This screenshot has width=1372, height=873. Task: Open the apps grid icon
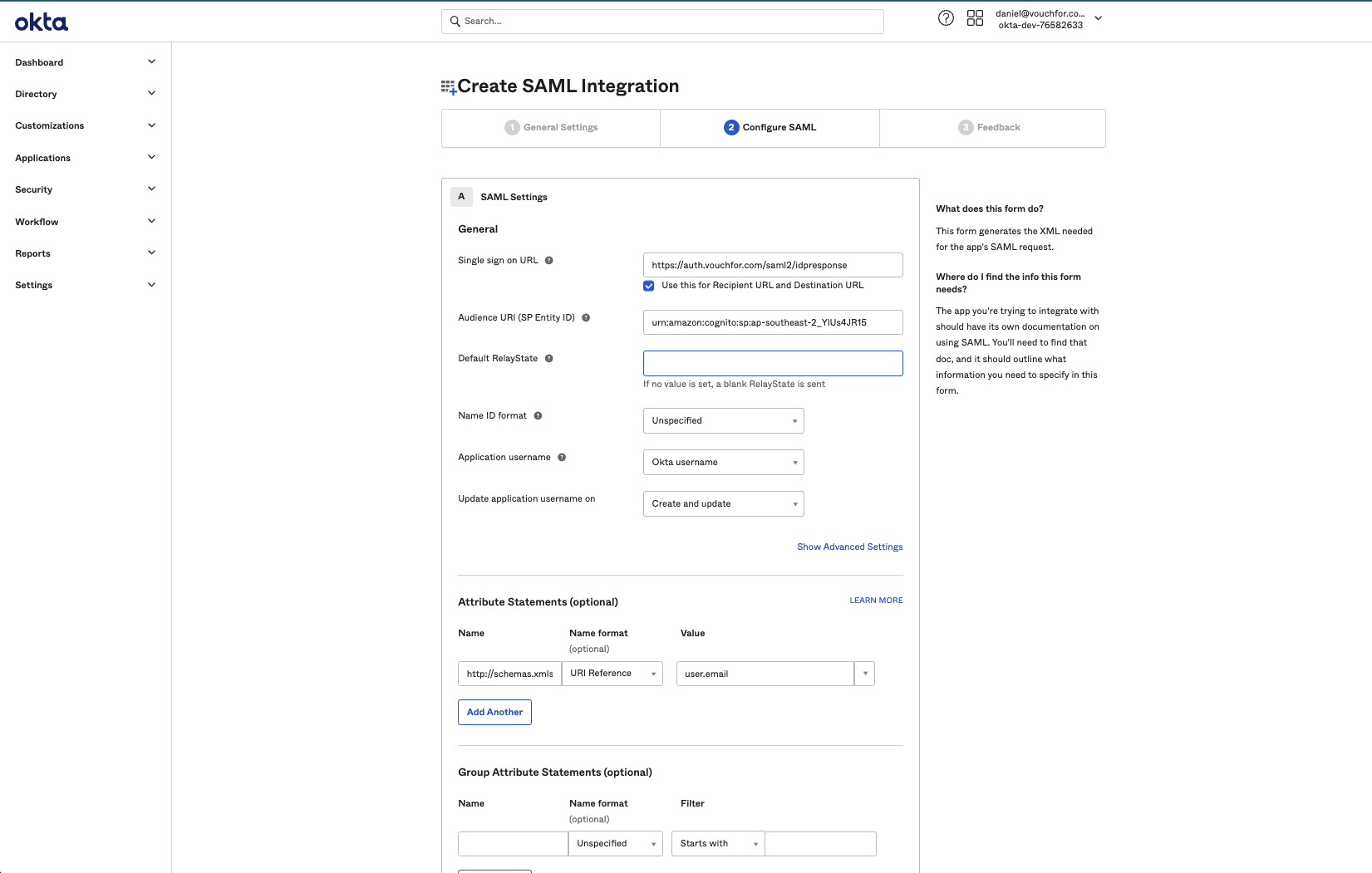tap(975, 18)
